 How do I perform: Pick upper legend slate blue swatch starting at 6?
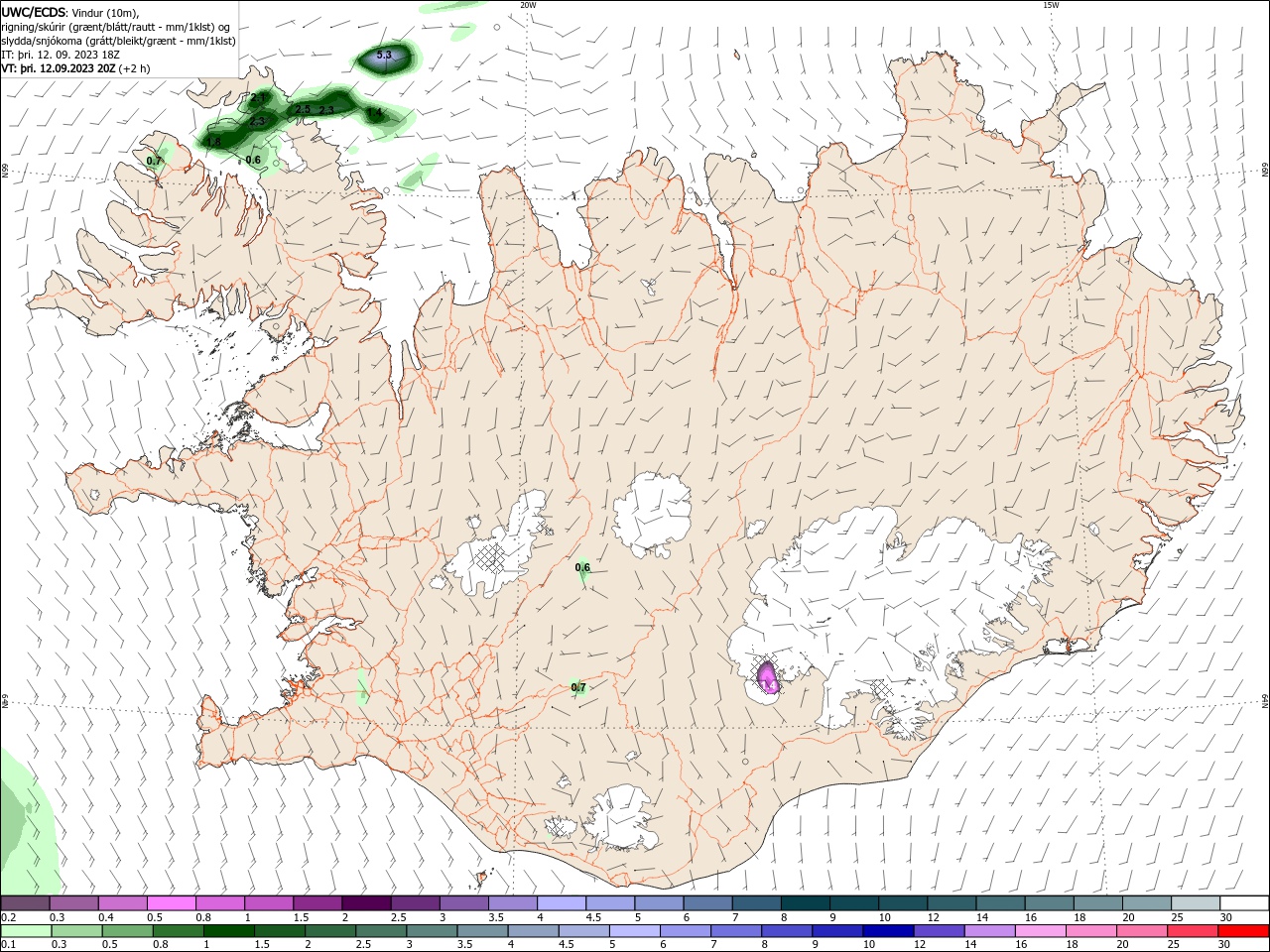[x=707, y=903]
